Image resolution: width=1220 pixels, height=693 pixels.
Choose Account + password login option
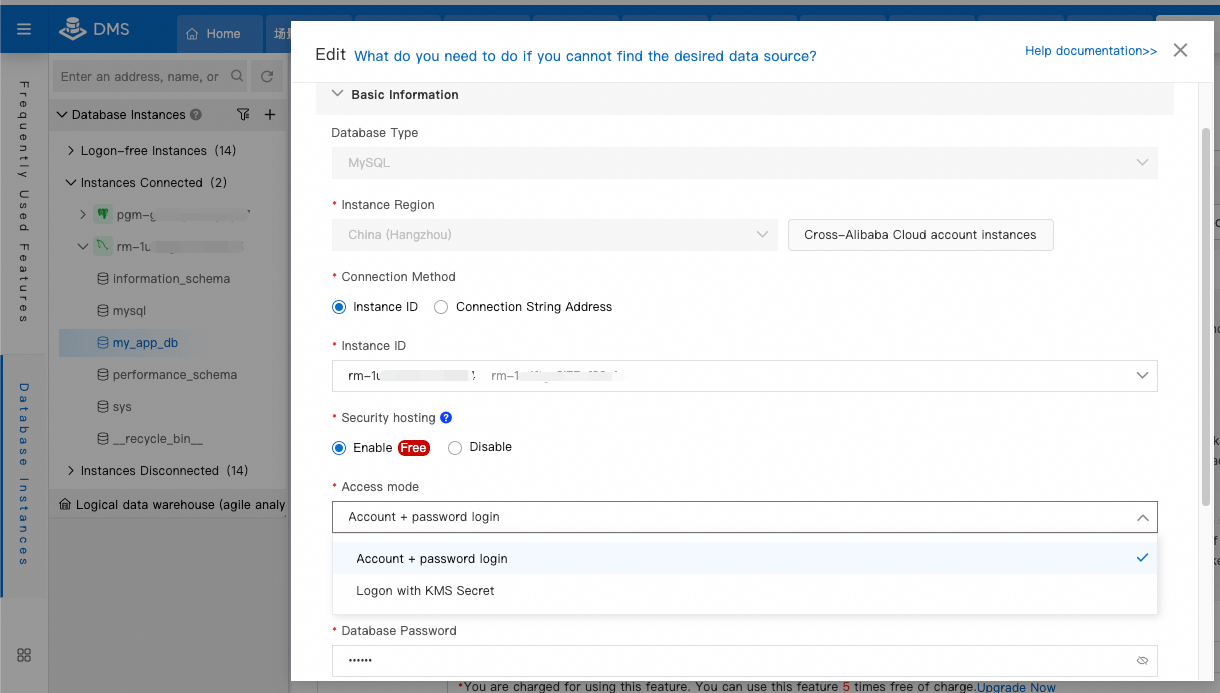tap(745, 559)
